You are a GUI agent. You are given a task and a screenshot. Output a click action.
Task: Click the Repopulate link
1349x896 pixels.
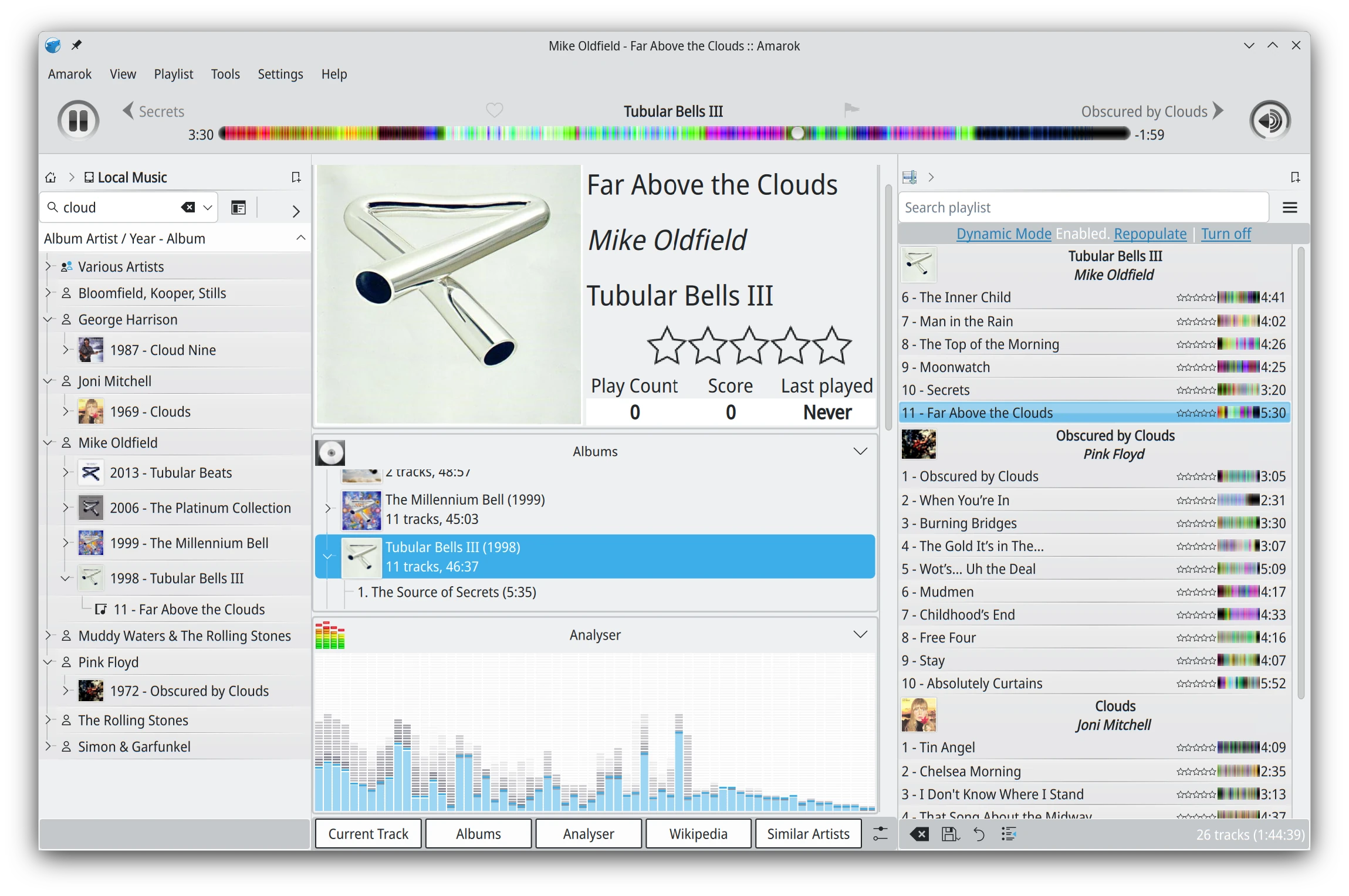[x=1149, y=234]
